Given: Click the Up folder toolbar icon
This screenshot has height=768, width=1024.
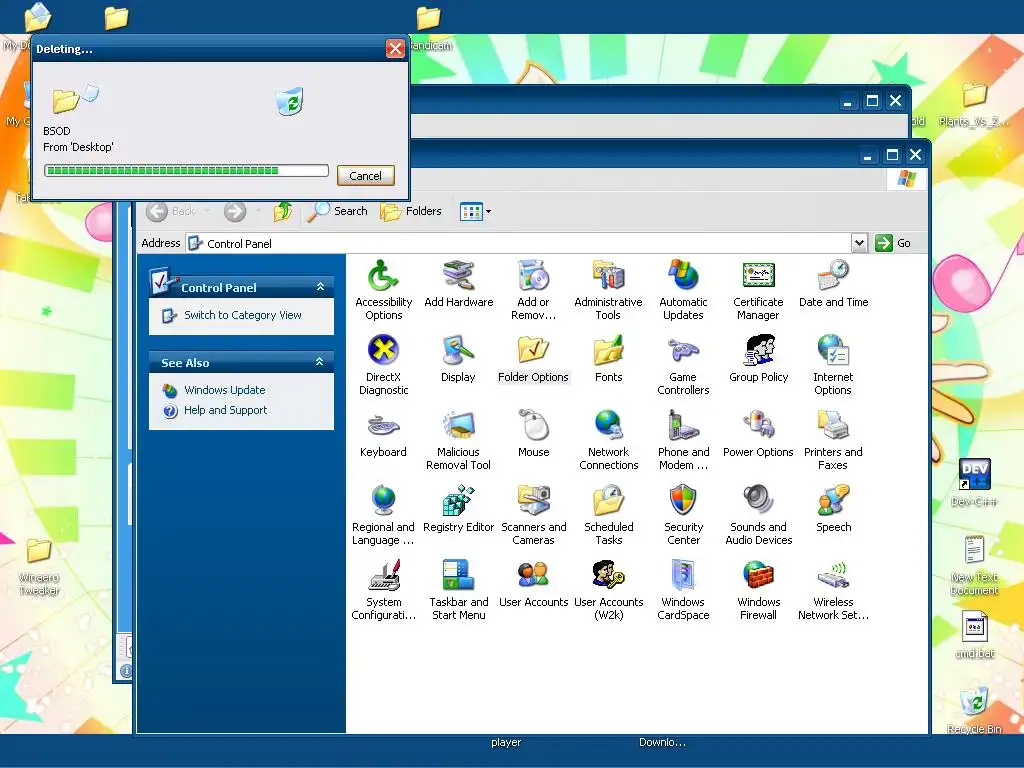Looking at the screenshot, I should coord(283,211).
